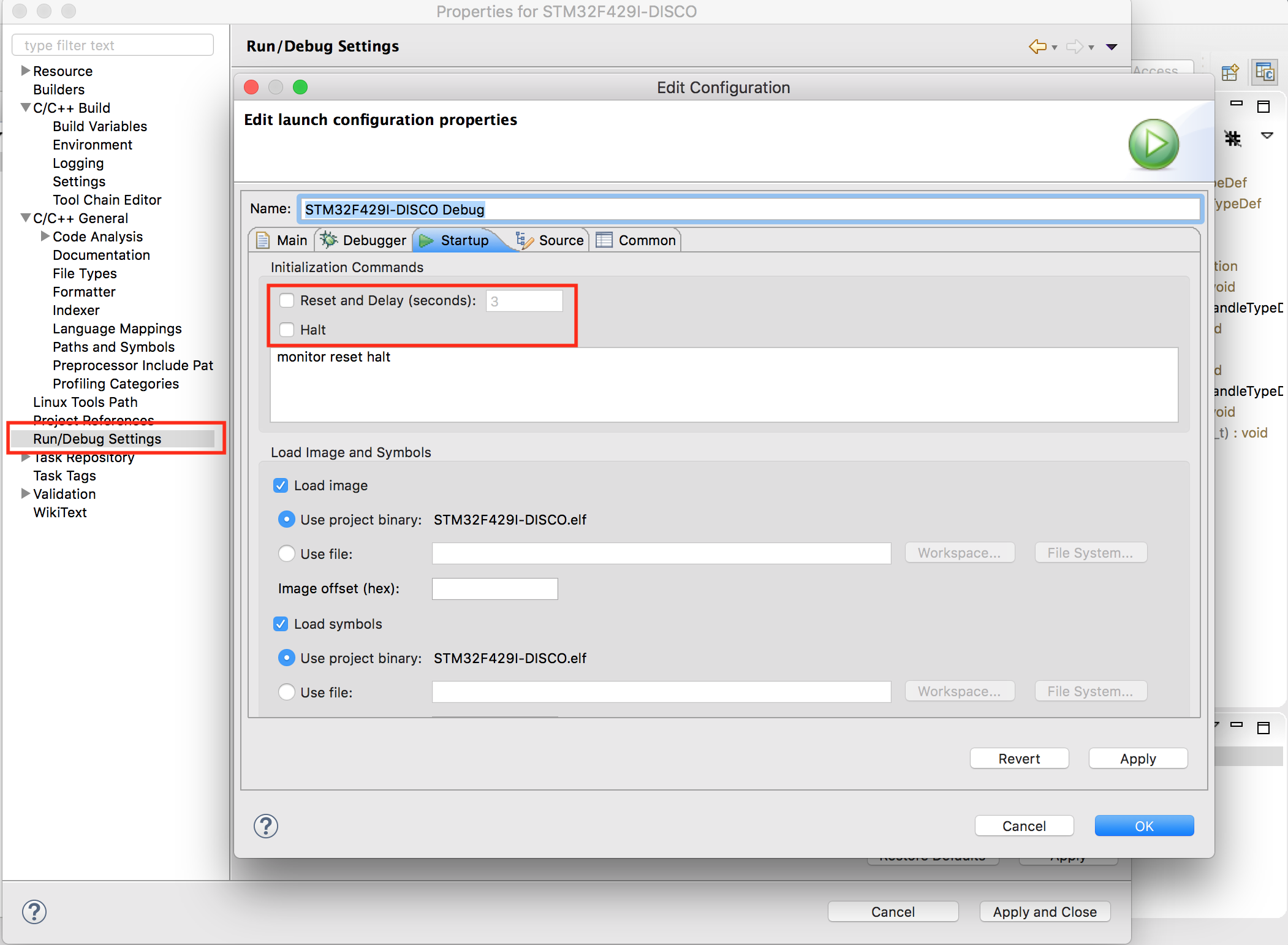The image size is (1288, 945).
Task: Switch to the Source tab
Action: pyautogui.click(x=550, y=240)
